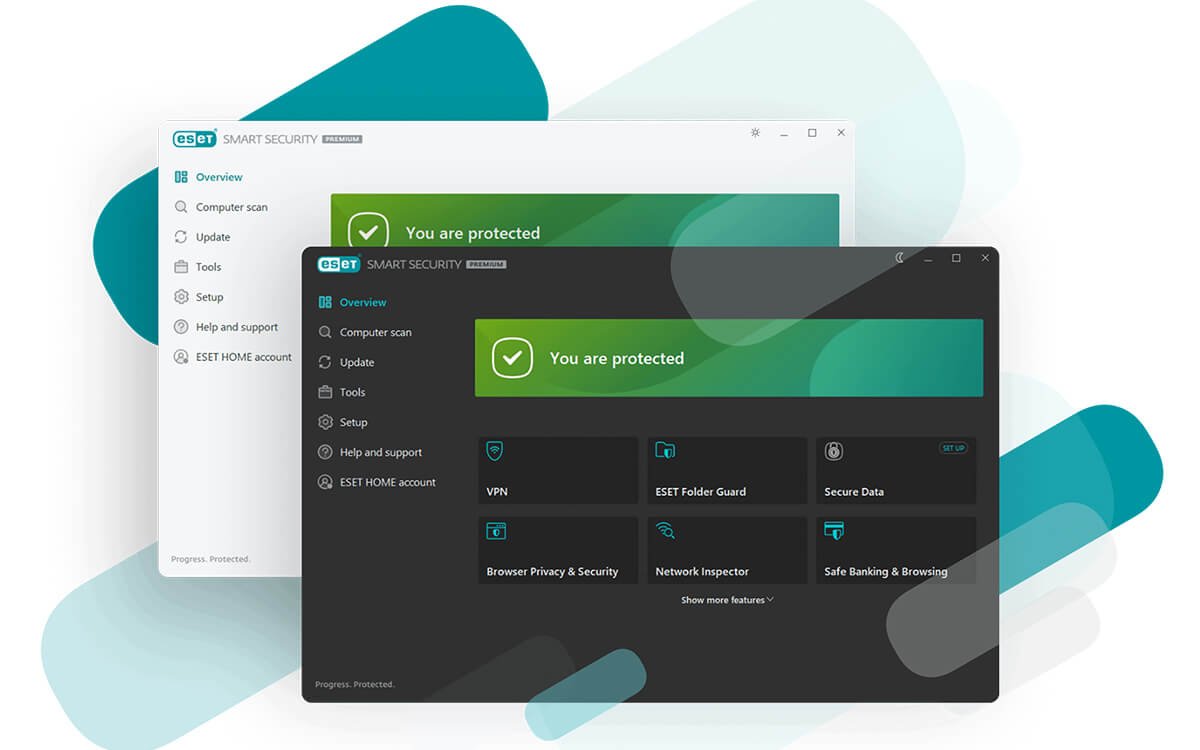Screen dimensions: 1200x750
Task: Toggle dark mode with the moon icon
Action: pos(898,257)
